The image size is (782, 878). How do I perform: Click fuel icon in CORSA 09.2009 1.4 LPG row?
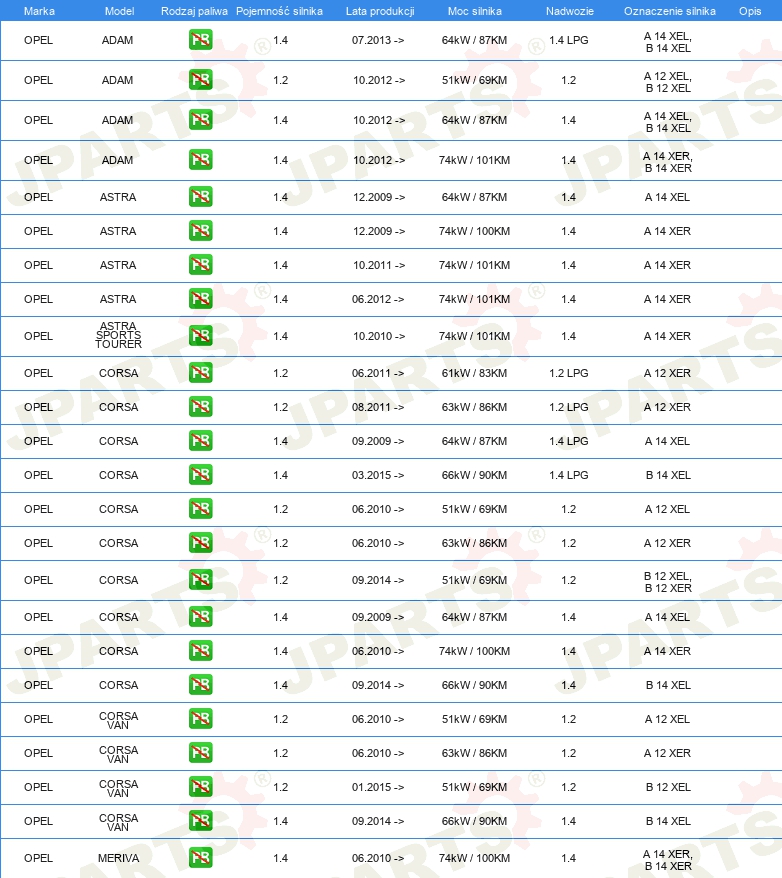[x=200, y=441]
